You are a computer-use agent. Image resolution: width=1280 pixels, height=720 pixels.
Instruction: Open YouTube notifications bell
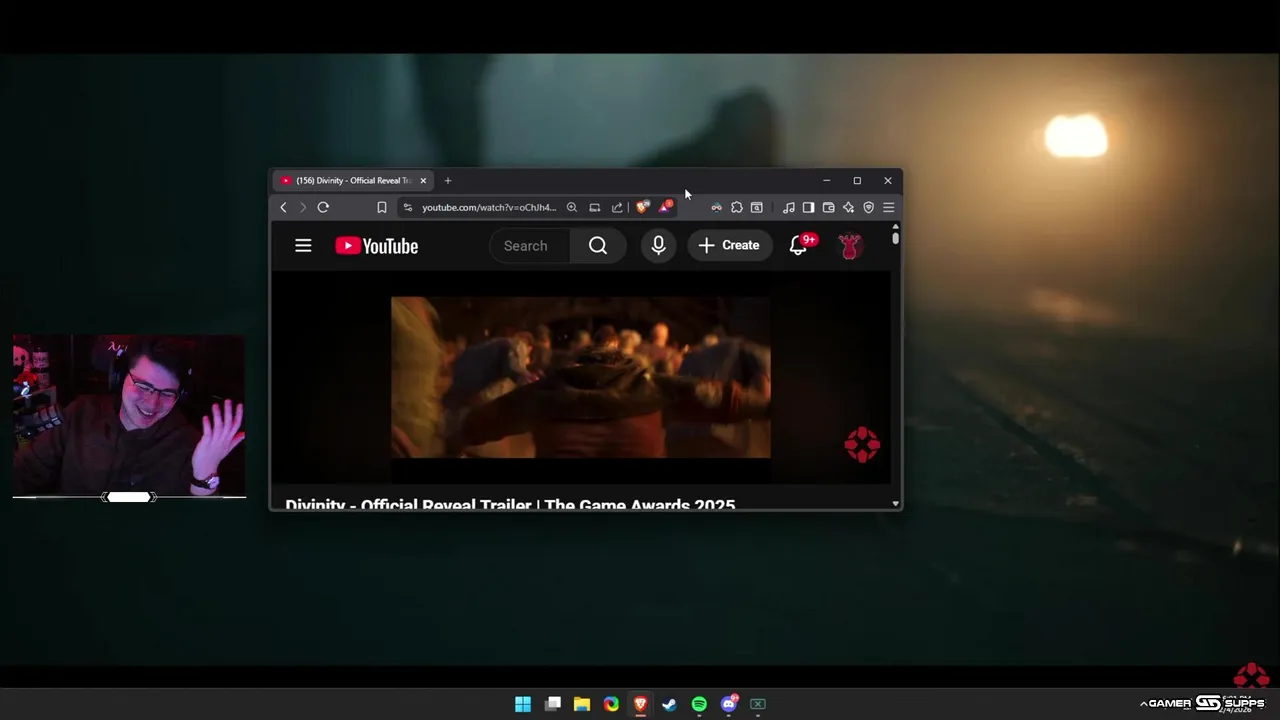pyautogui.click(x=799, y=246)
